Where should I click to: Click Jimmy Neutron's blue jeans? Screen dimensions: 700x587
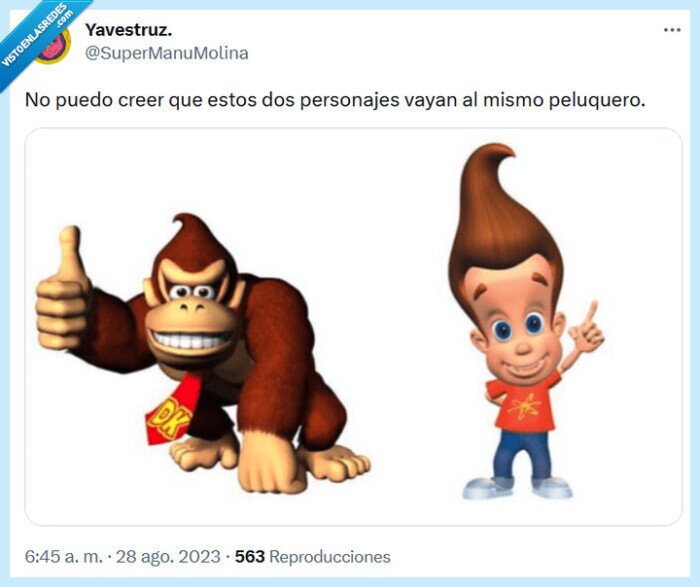pos(522,454)
